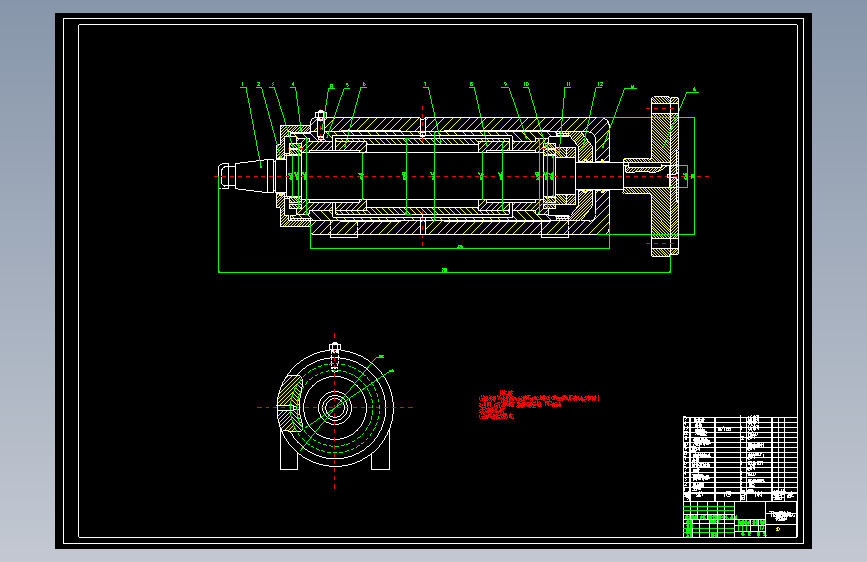
Task: Select part balloon number 11
Action: (568, 85)
